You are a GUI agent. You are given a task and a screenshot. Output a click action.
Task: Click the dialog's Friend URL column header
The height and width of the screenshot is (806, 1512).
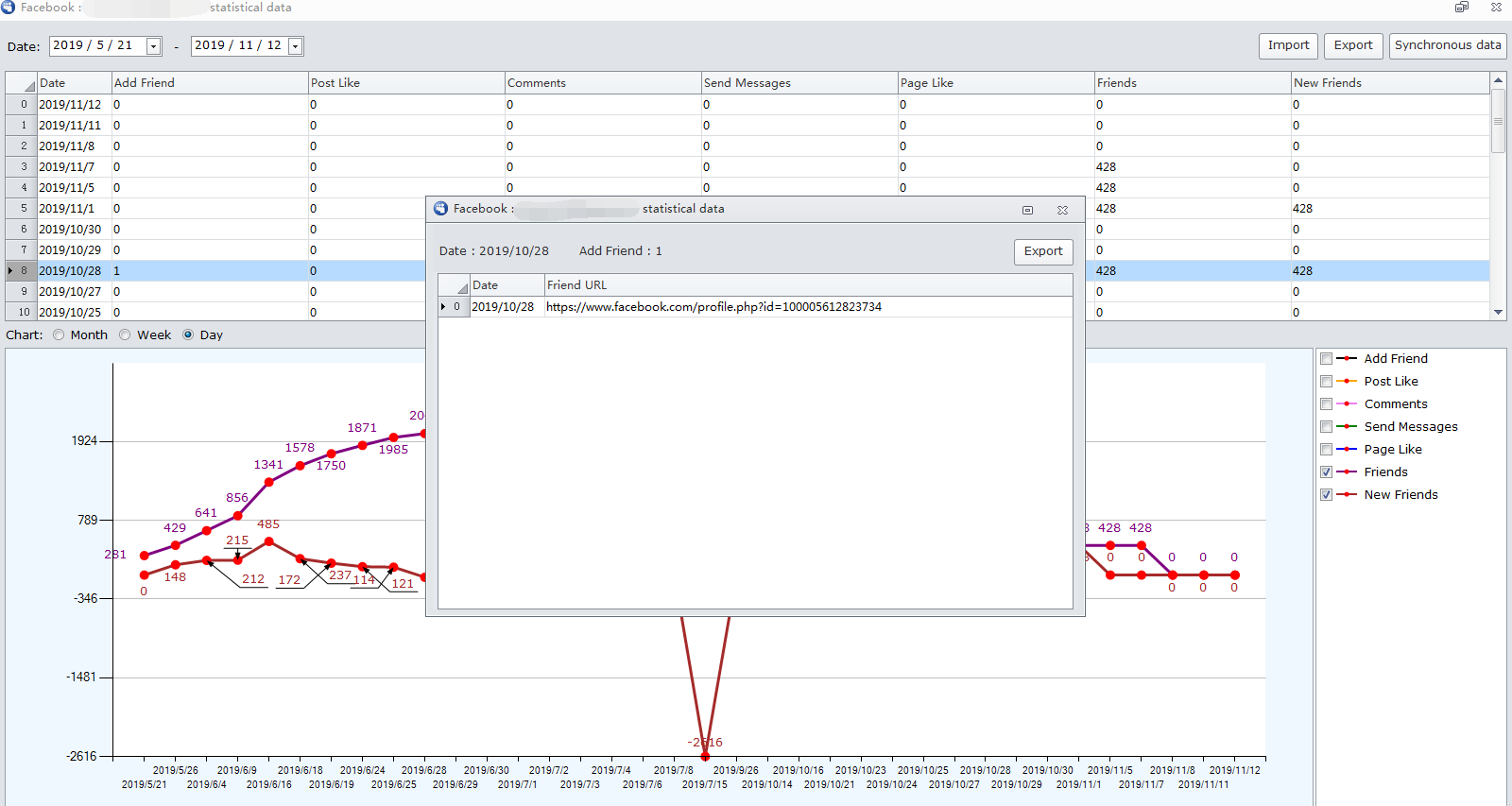[808, 285]
